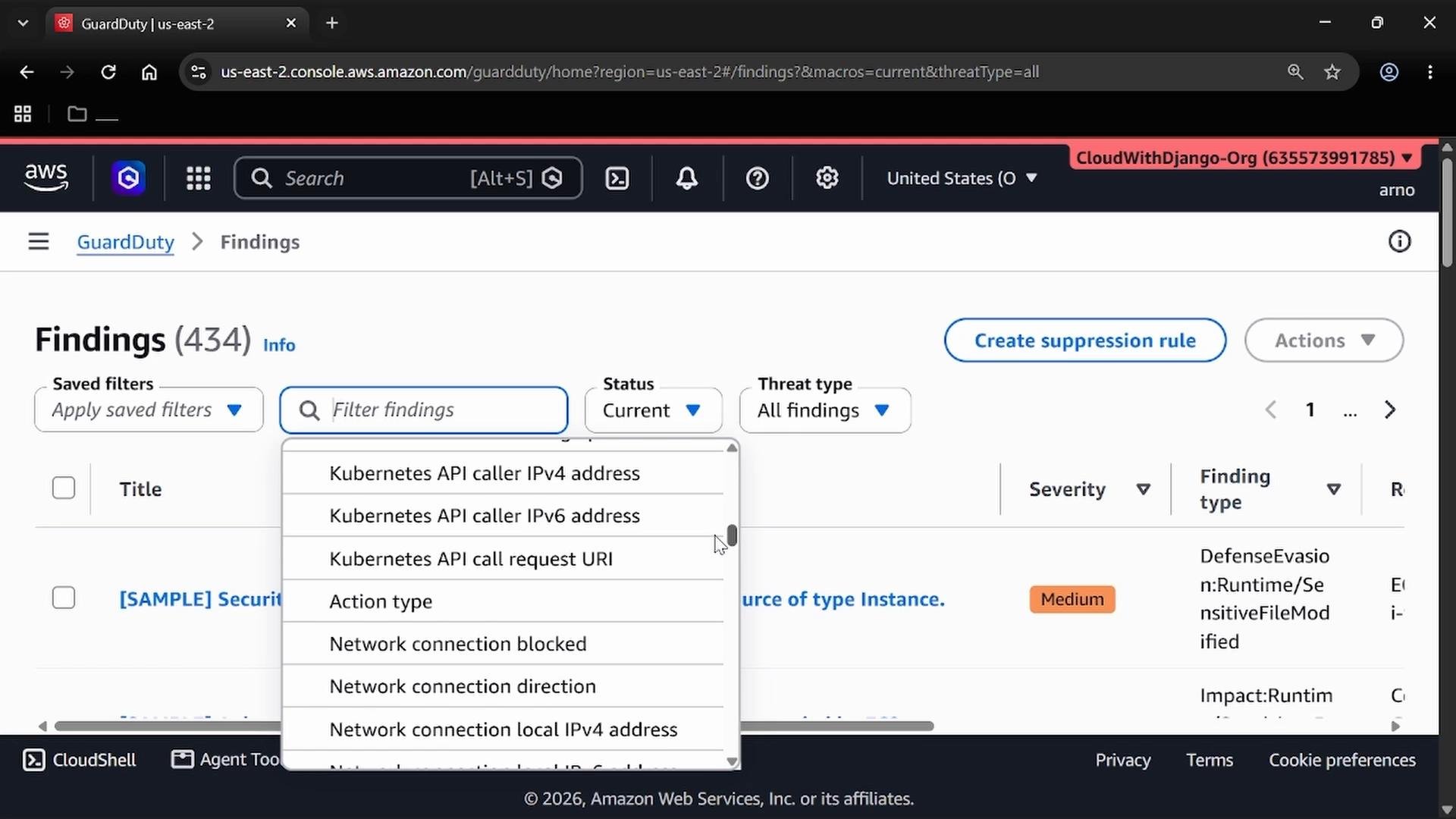Open the browser three-dot menu
Screen dimensions: 1456x819
coord(1430,72)
